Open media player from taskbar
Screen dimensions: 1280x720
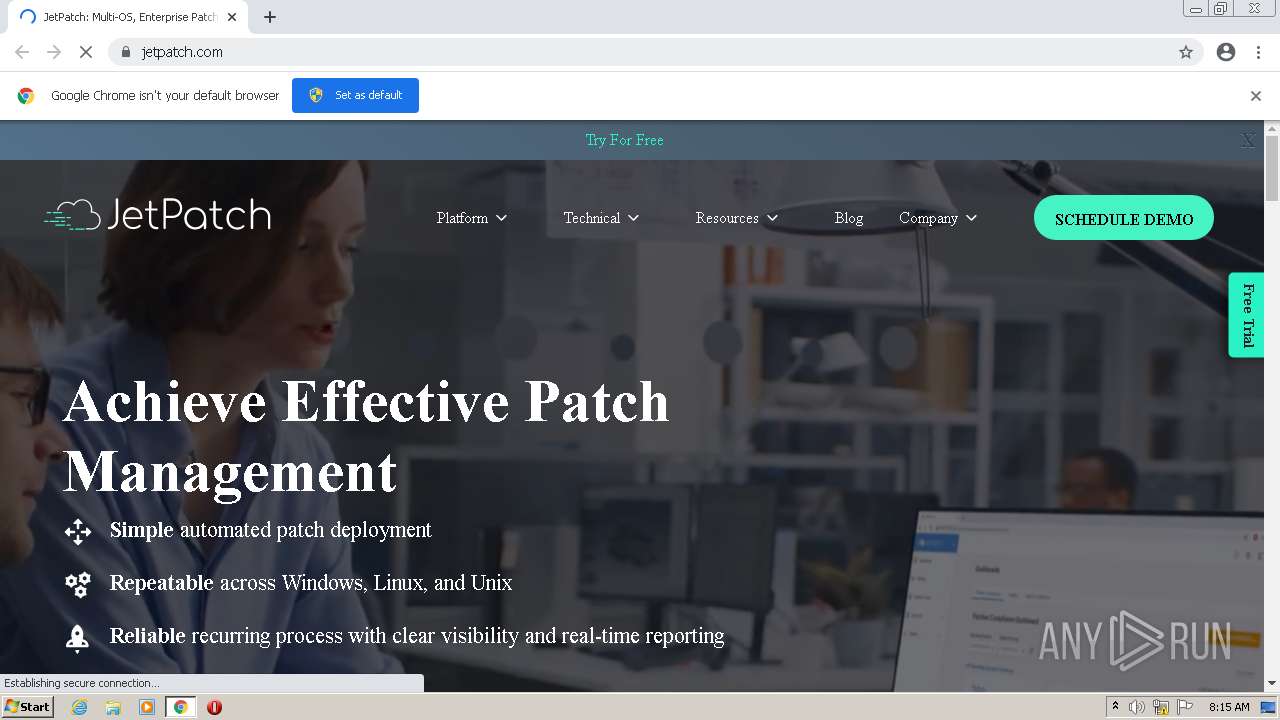click(x=147, y=707)
